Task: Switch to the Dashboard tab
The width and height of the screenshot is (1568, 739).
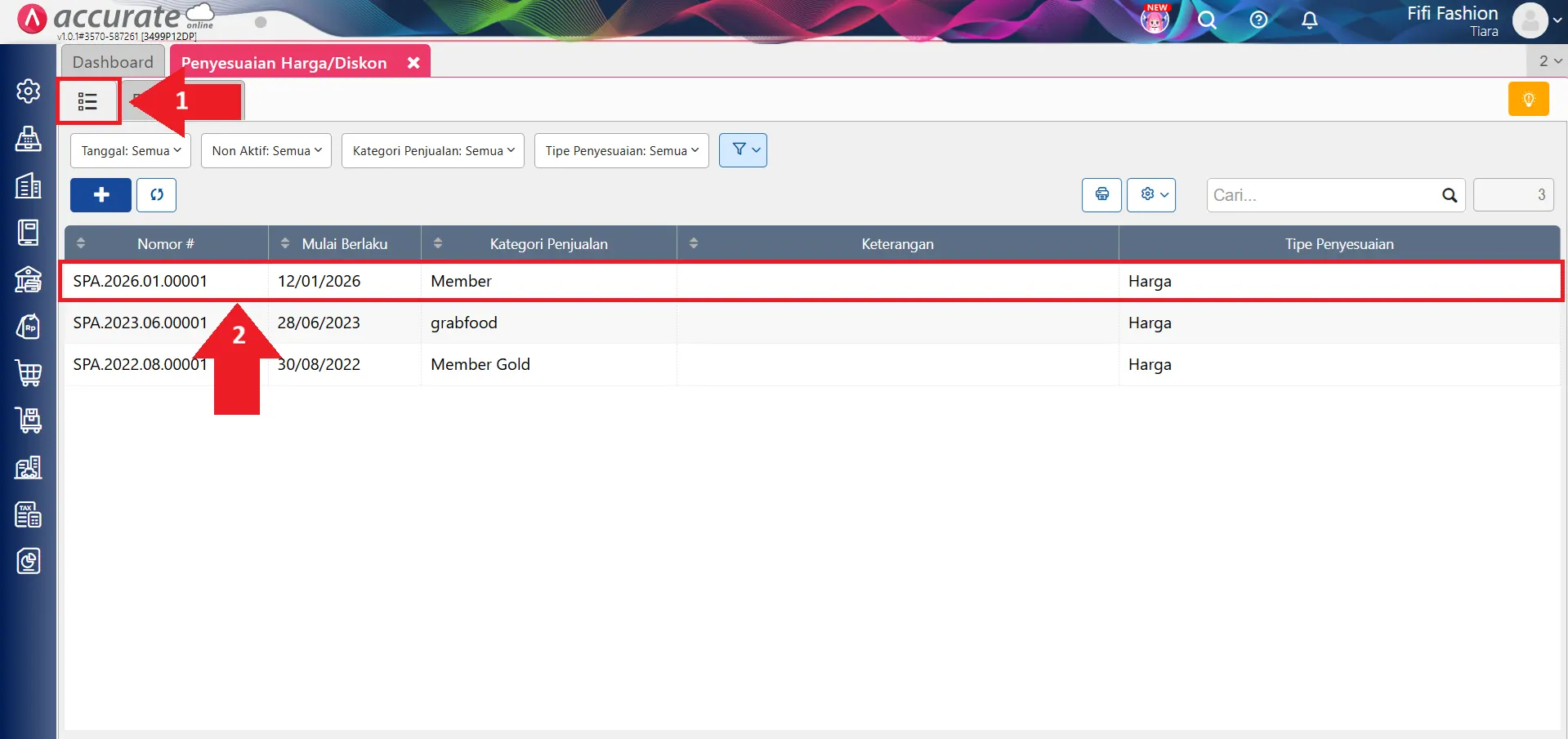Action: [x=113, y=62]
